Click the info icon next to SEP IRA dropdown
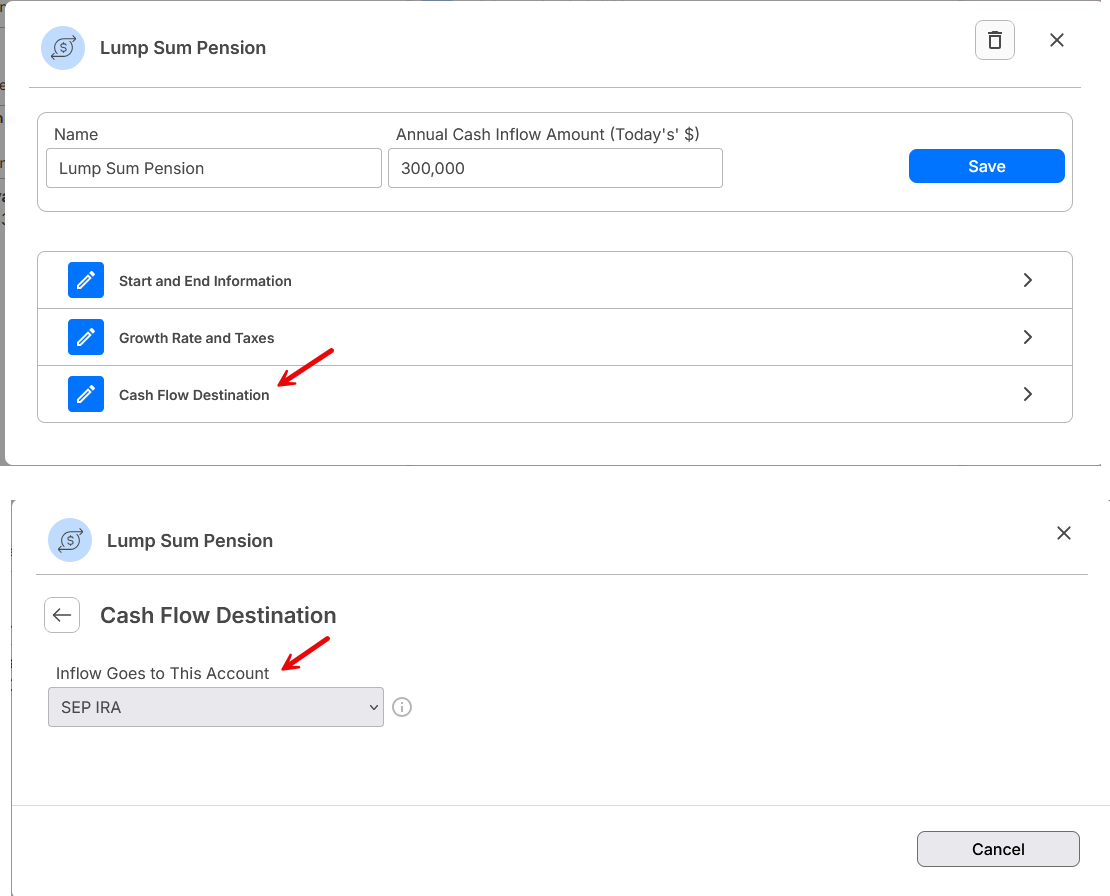This screenshot has height=896, width=1110. click(x=402, y=707)
